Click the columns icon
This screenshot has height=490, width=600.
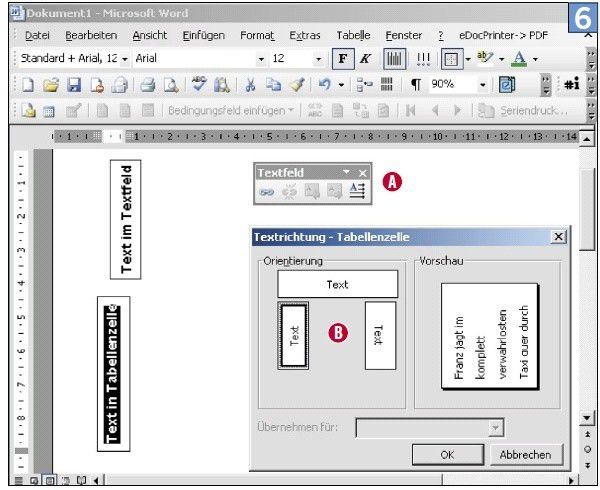click(387, 85)
